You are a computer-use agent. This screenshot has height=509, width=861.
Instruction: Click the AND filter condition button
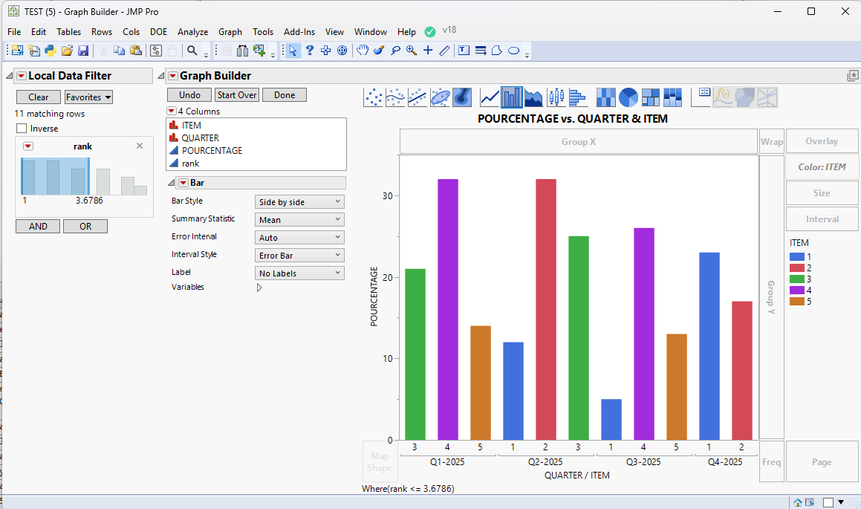coord(37,226)
